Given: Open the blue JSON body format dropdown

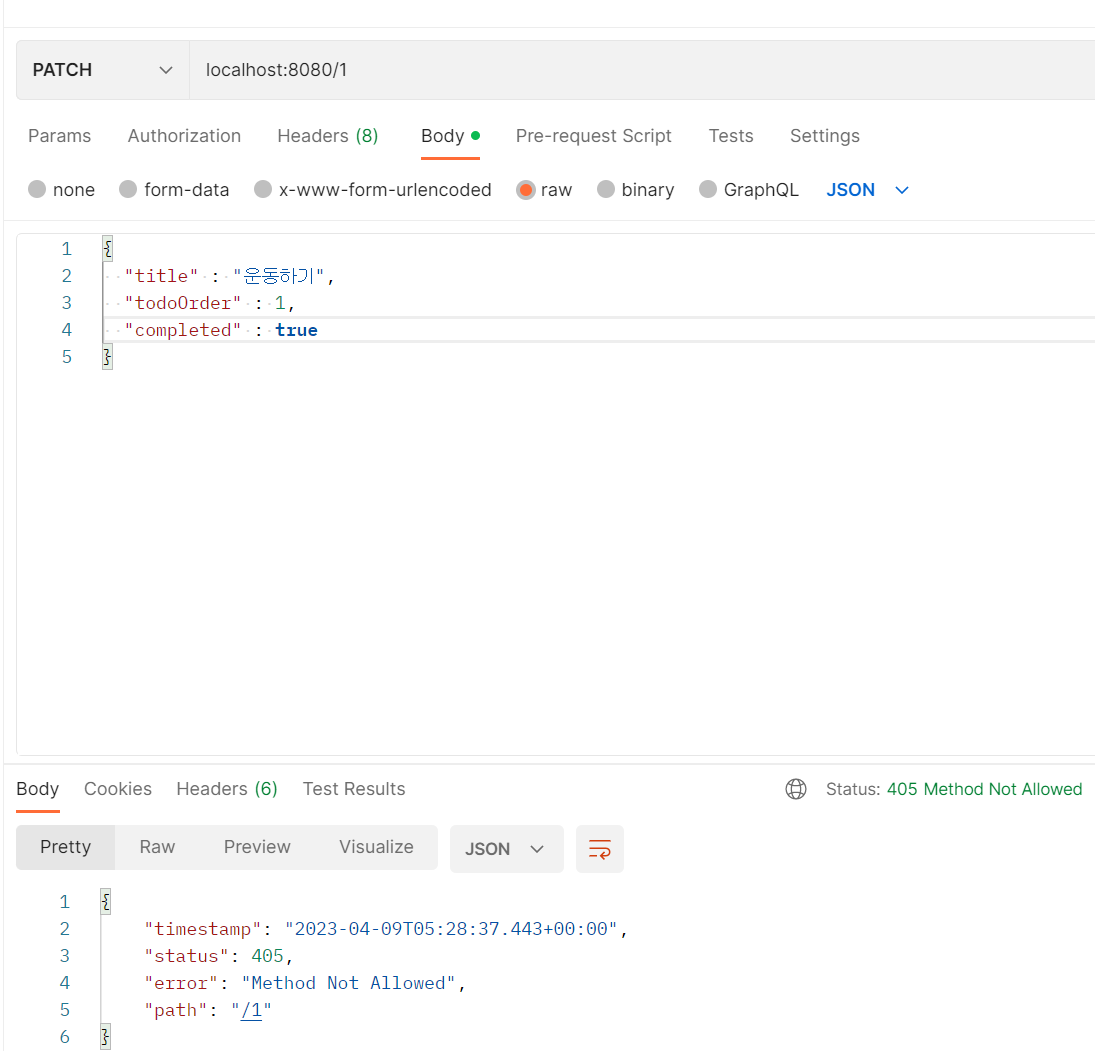Looking at the screenshot, I should (x=867, y=190).
